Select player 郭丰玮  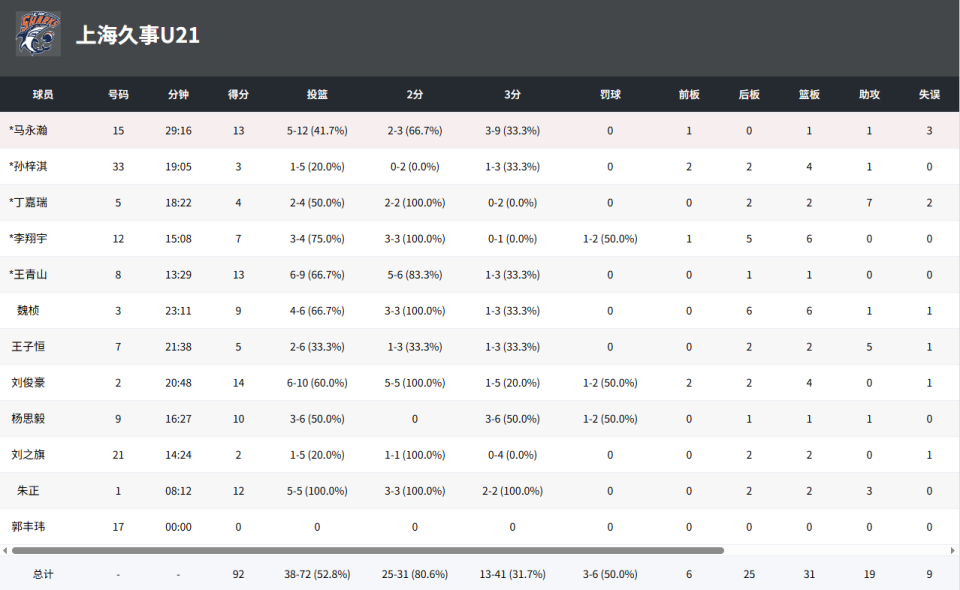[28, 527]
